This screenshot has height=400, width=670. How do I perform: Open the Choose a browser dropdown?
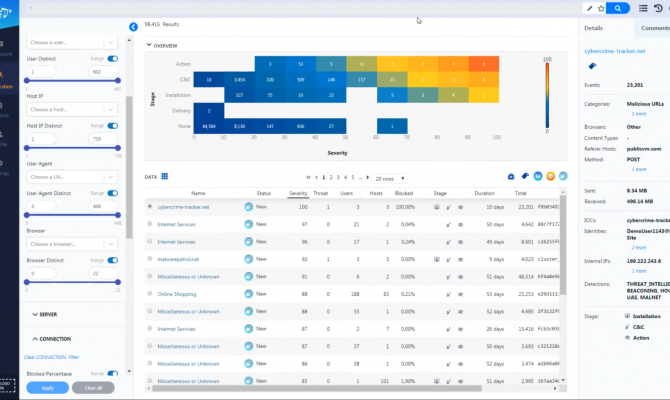click(x=72, y=244)
